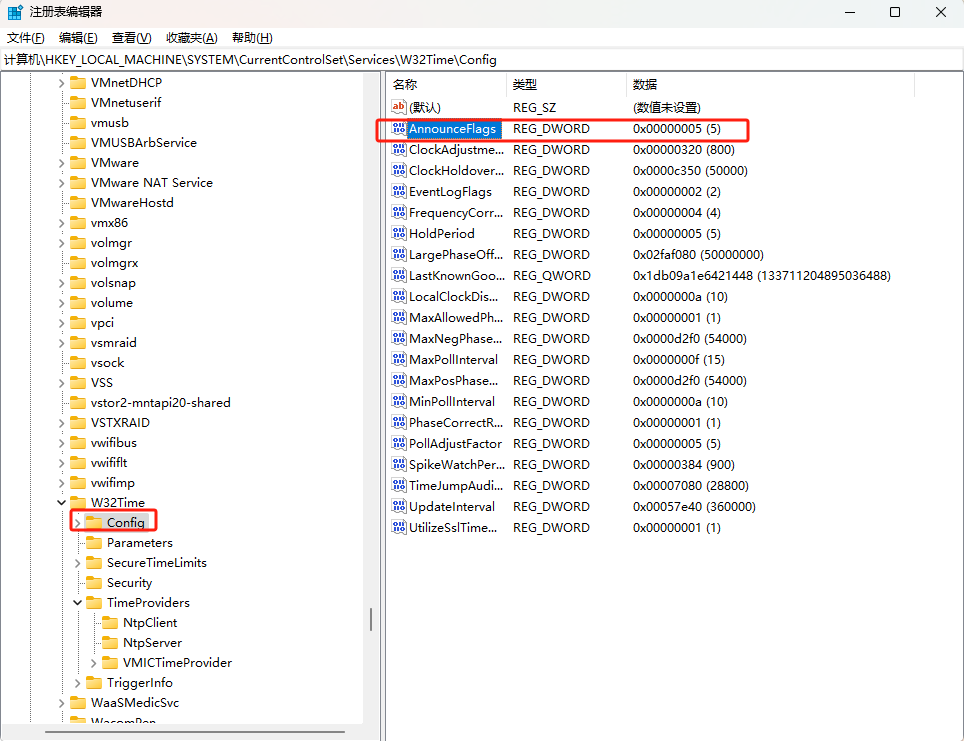
Task: Open the 收藏夹(A) menu
Action: point(192,38)
